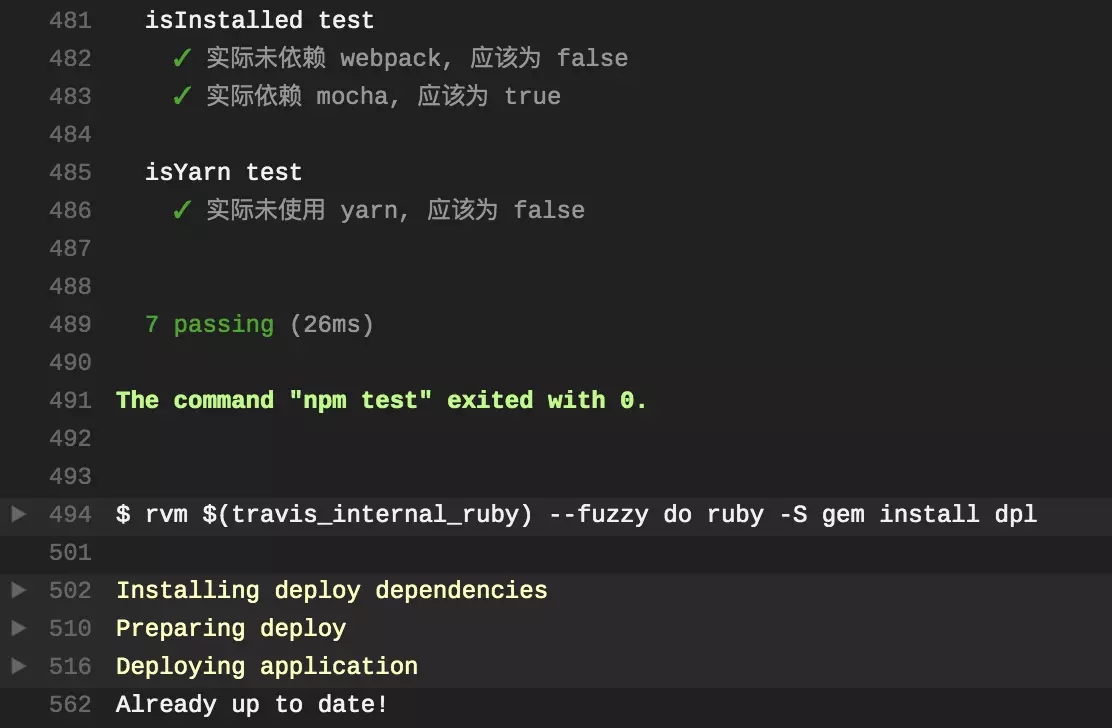Click line number 481
1112x728 pixels.
click(x=70, y=20)
